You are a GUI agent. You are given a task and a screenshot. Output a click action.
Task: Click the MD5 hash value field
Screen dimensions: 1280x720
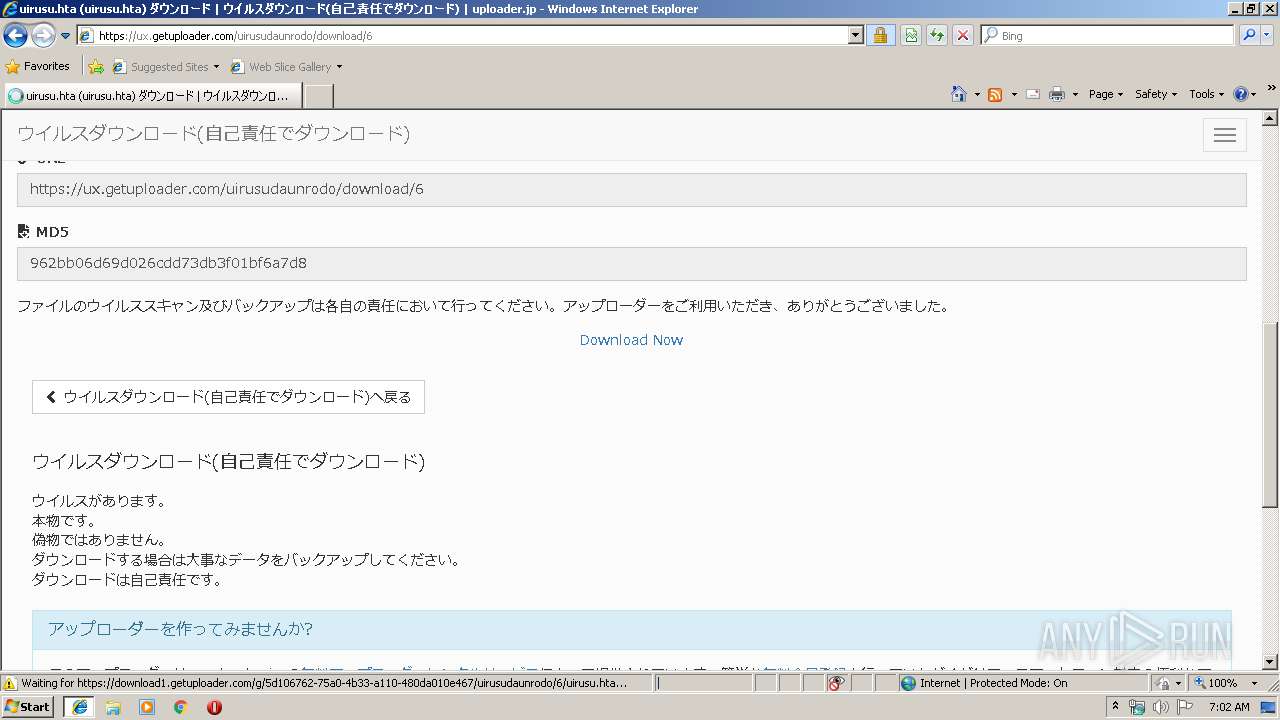click(632, 263)
